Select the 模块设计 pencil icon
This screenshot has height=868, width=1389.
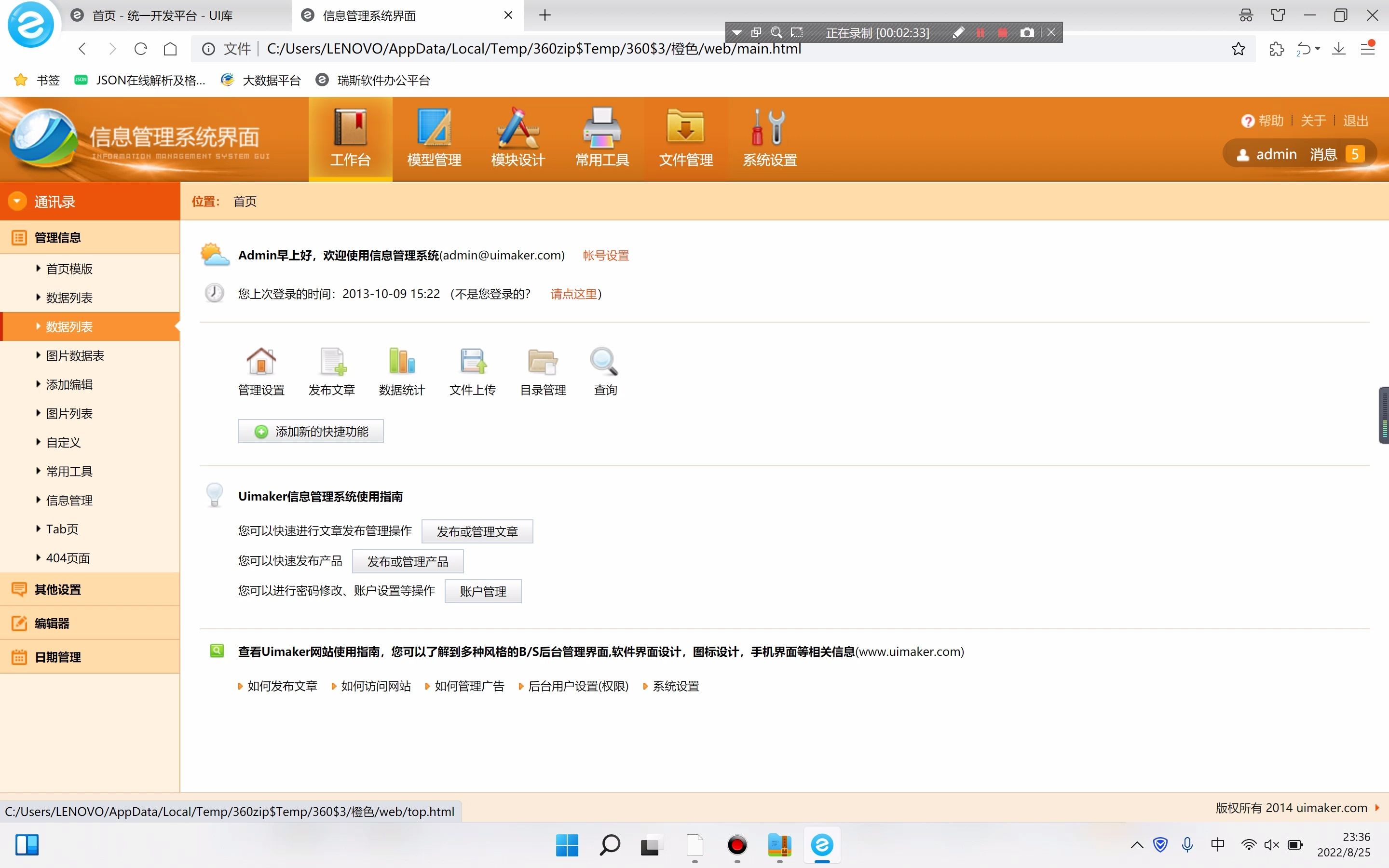tap(517, 138)
